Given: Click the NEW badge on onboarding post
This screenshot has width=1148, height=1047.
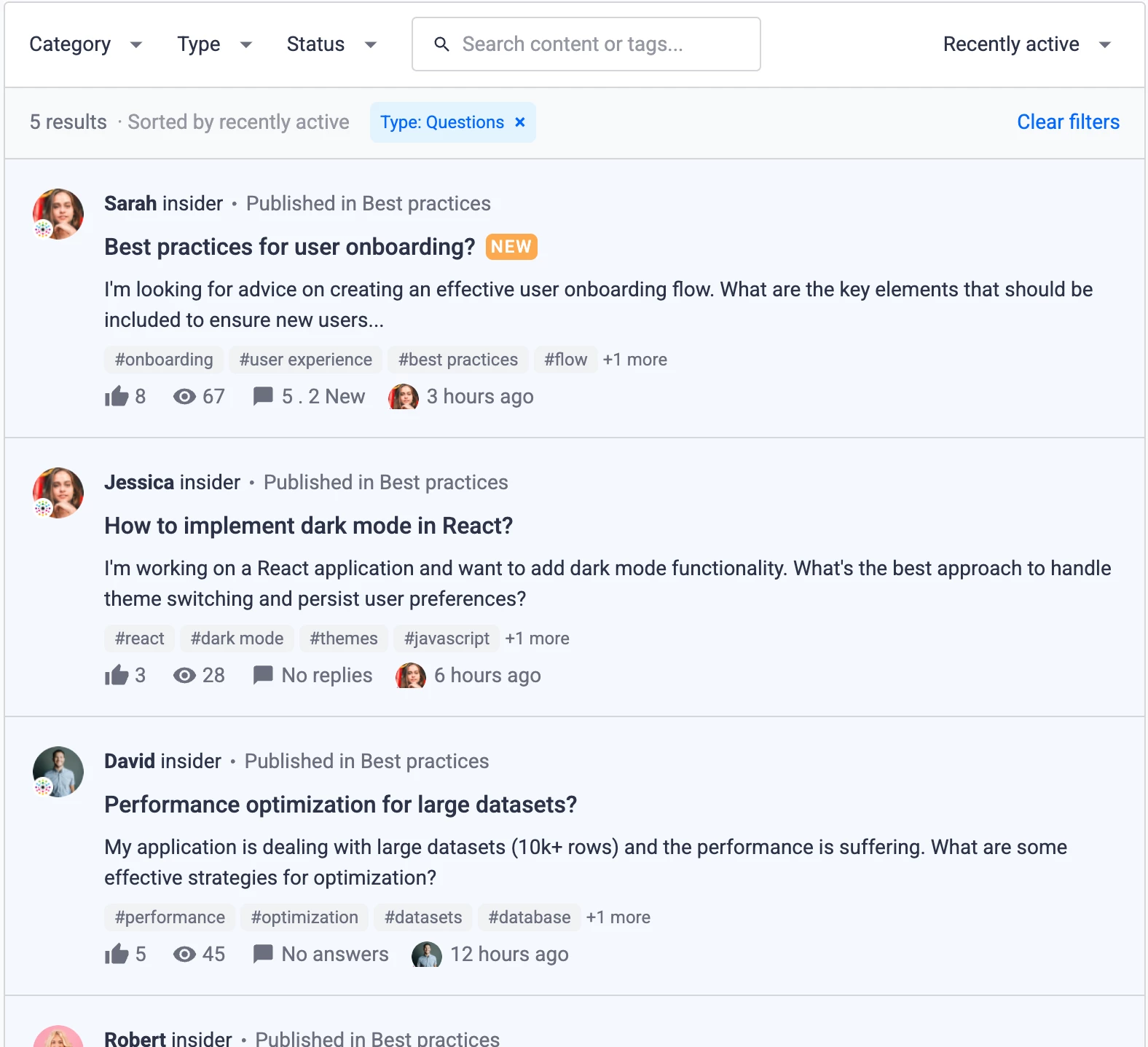Looking at the screenshot, I should [x=511, y=247].
